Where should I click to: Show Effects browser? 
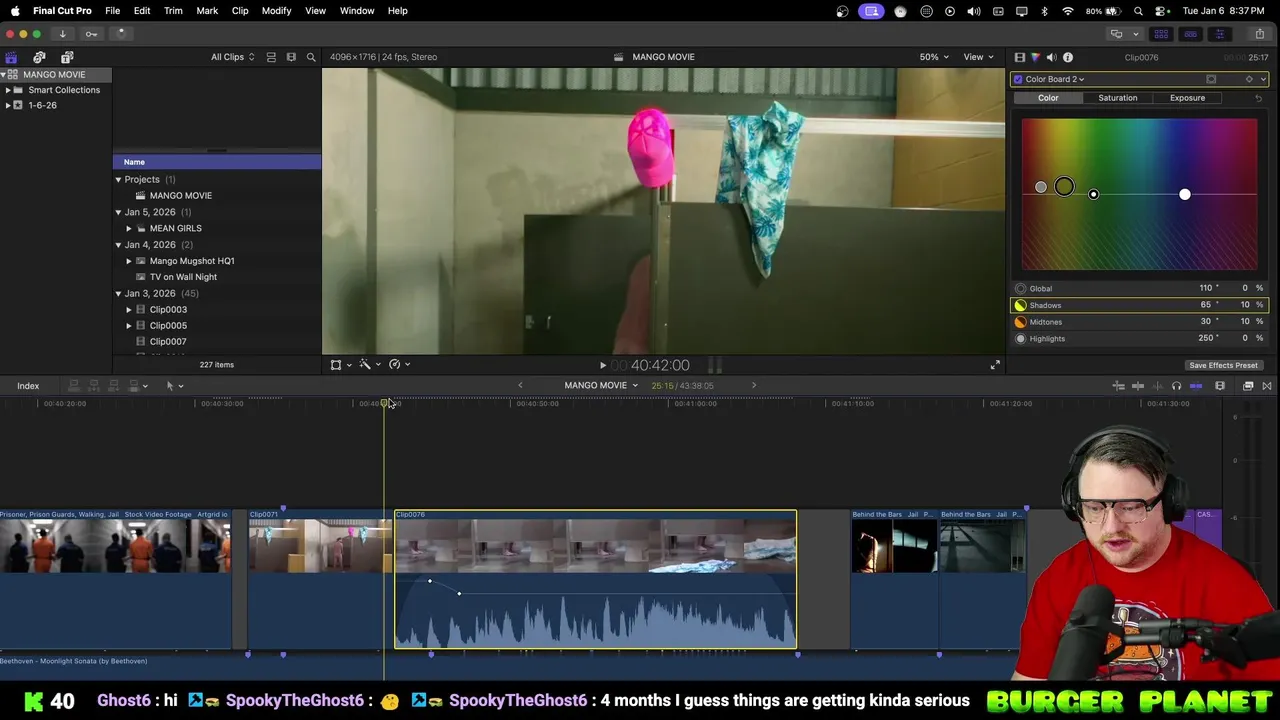(x=1248, y=386)
